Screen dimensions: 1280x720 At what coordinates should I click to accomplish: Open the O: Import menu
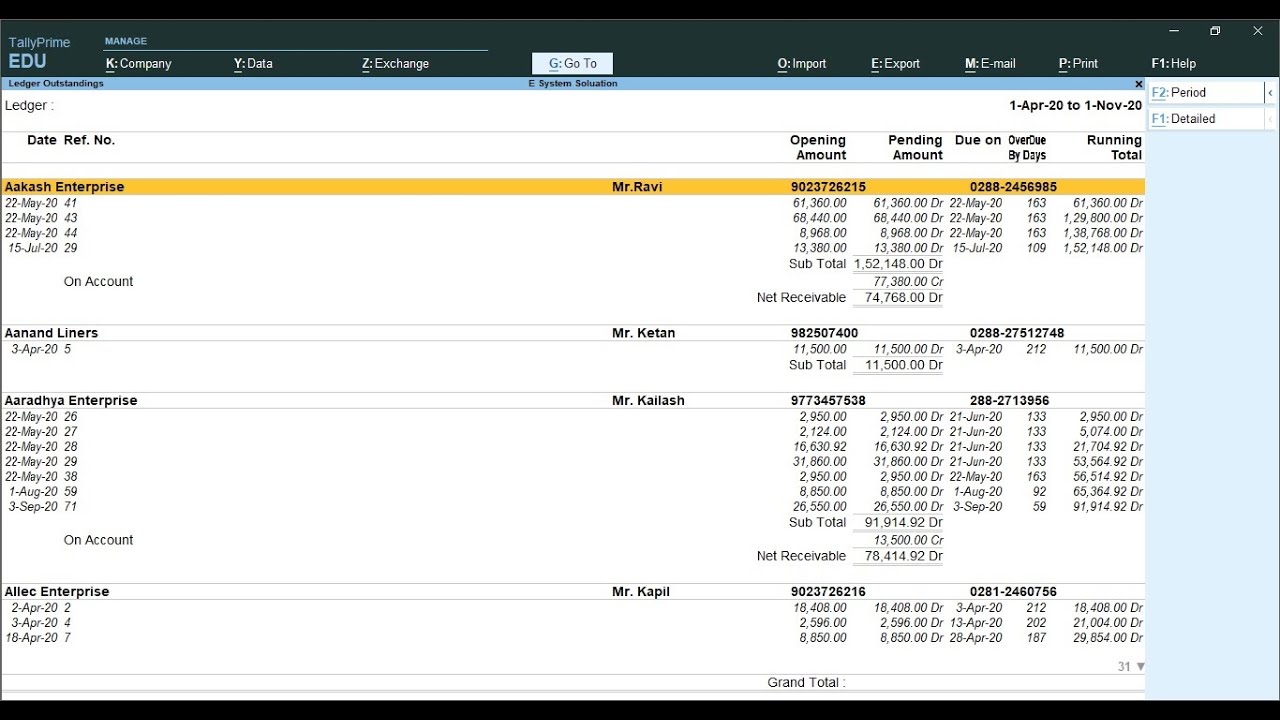coord(802,63)
